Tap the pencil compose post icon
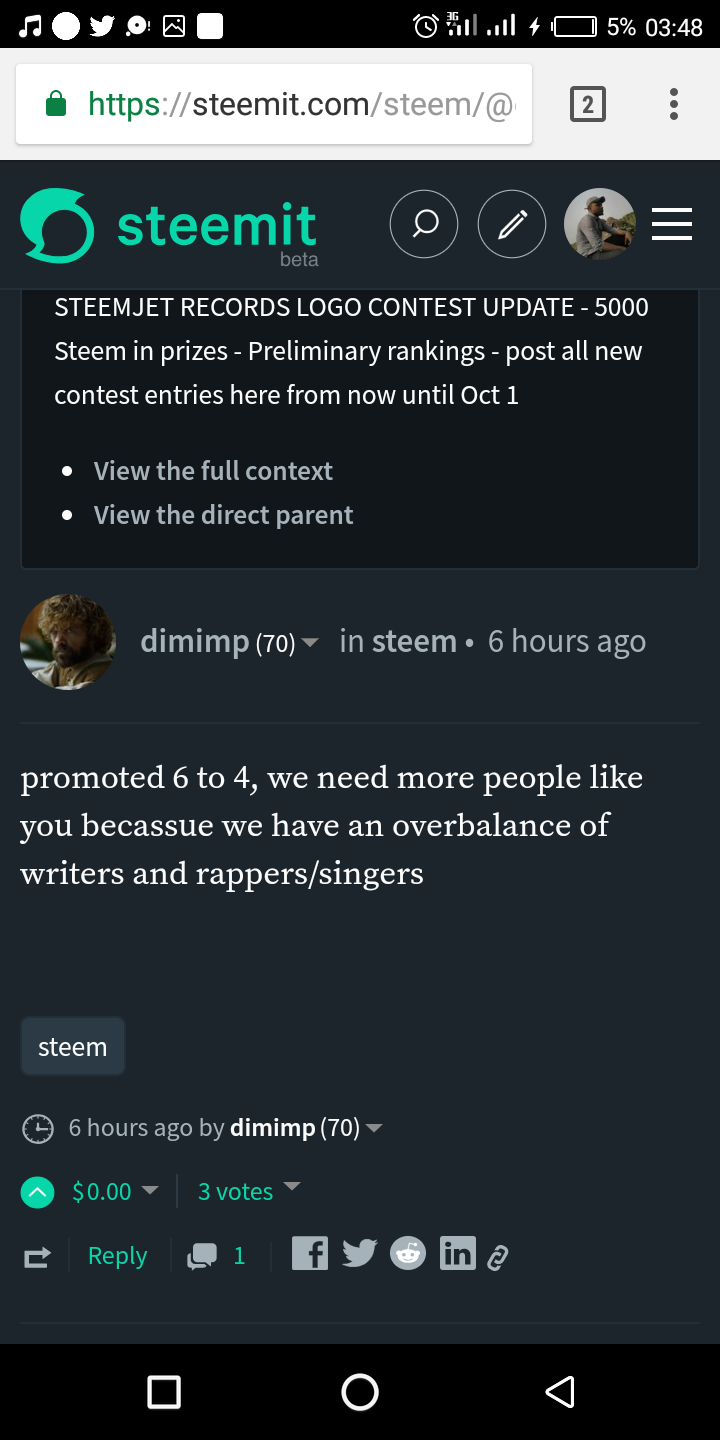 pyautogui.click(x=512, y=225)
